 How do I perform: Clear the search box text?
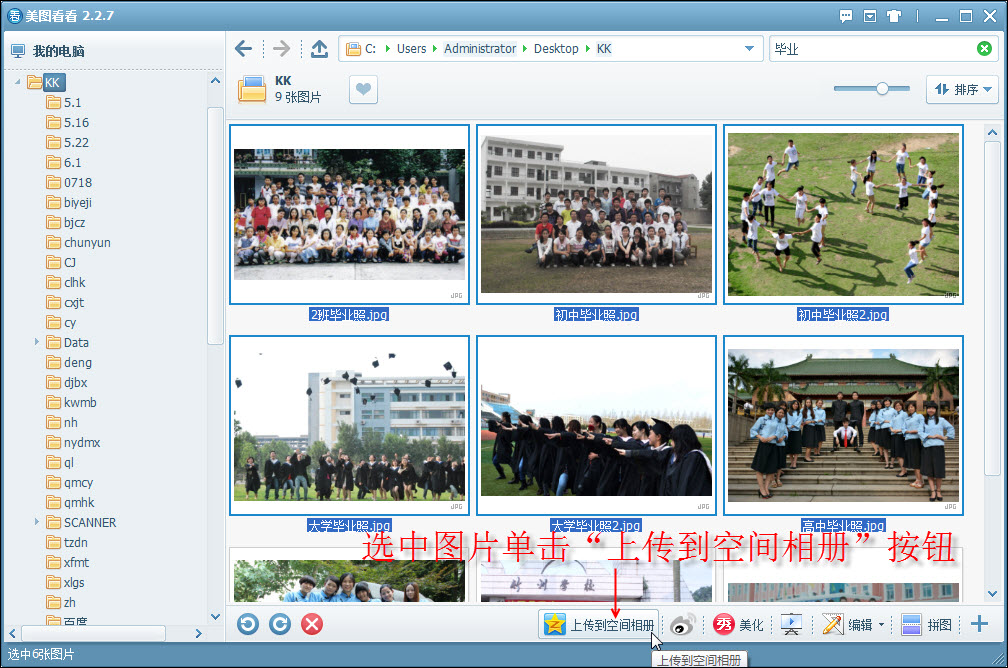tap(984, 48)
